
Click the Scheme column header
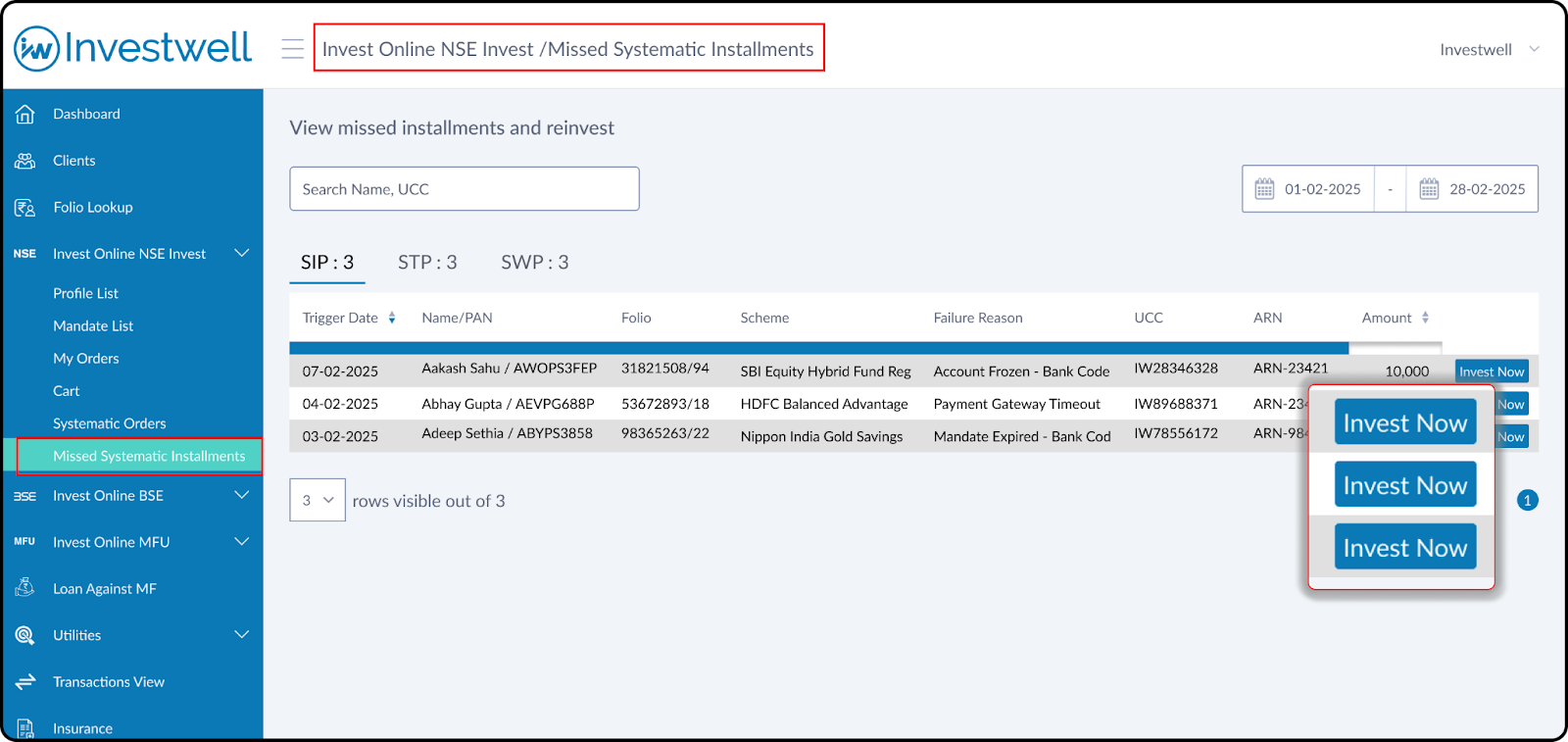click(764, 318)
